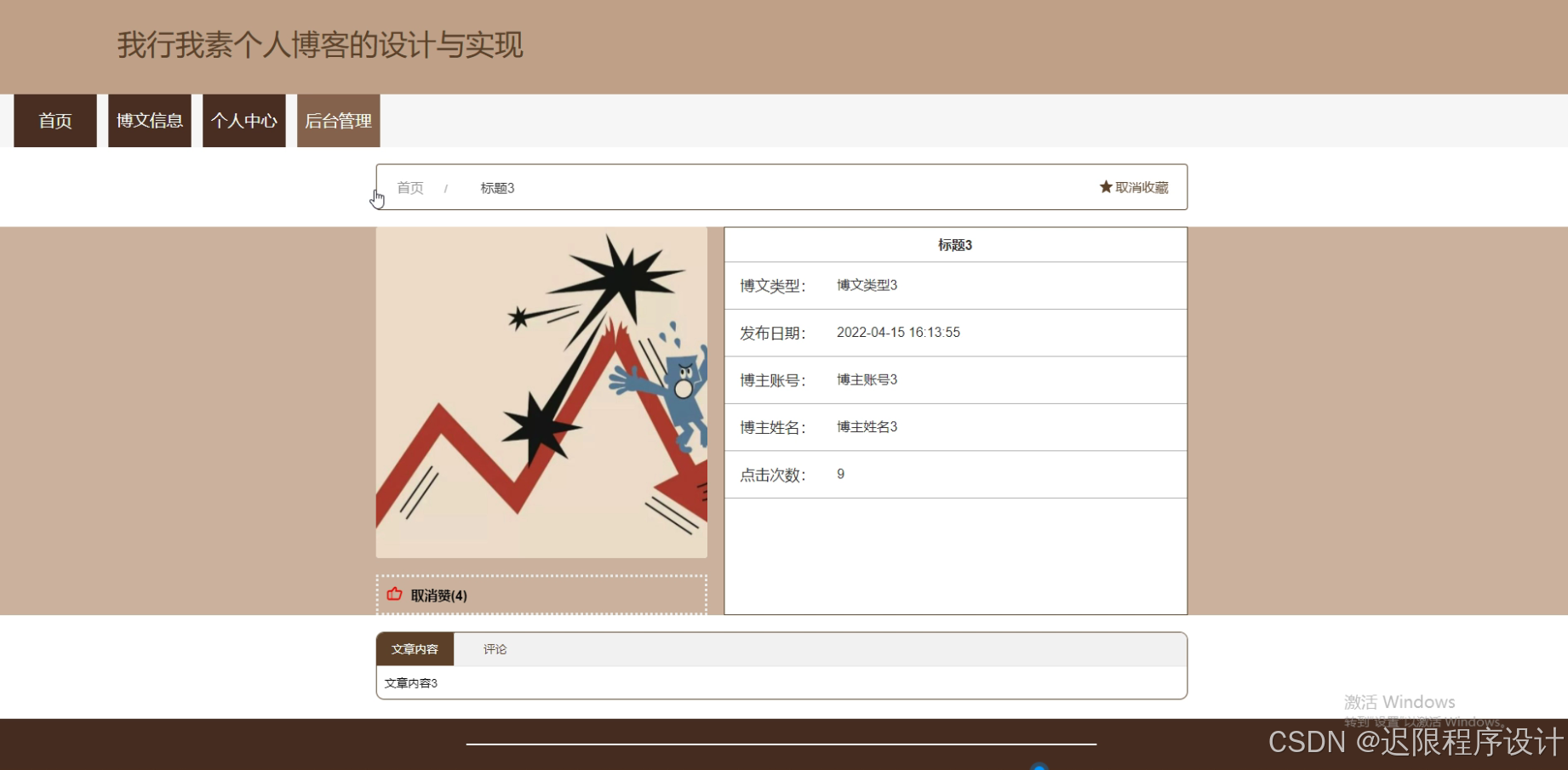Select the 博主账号3 value

point(867,379)
